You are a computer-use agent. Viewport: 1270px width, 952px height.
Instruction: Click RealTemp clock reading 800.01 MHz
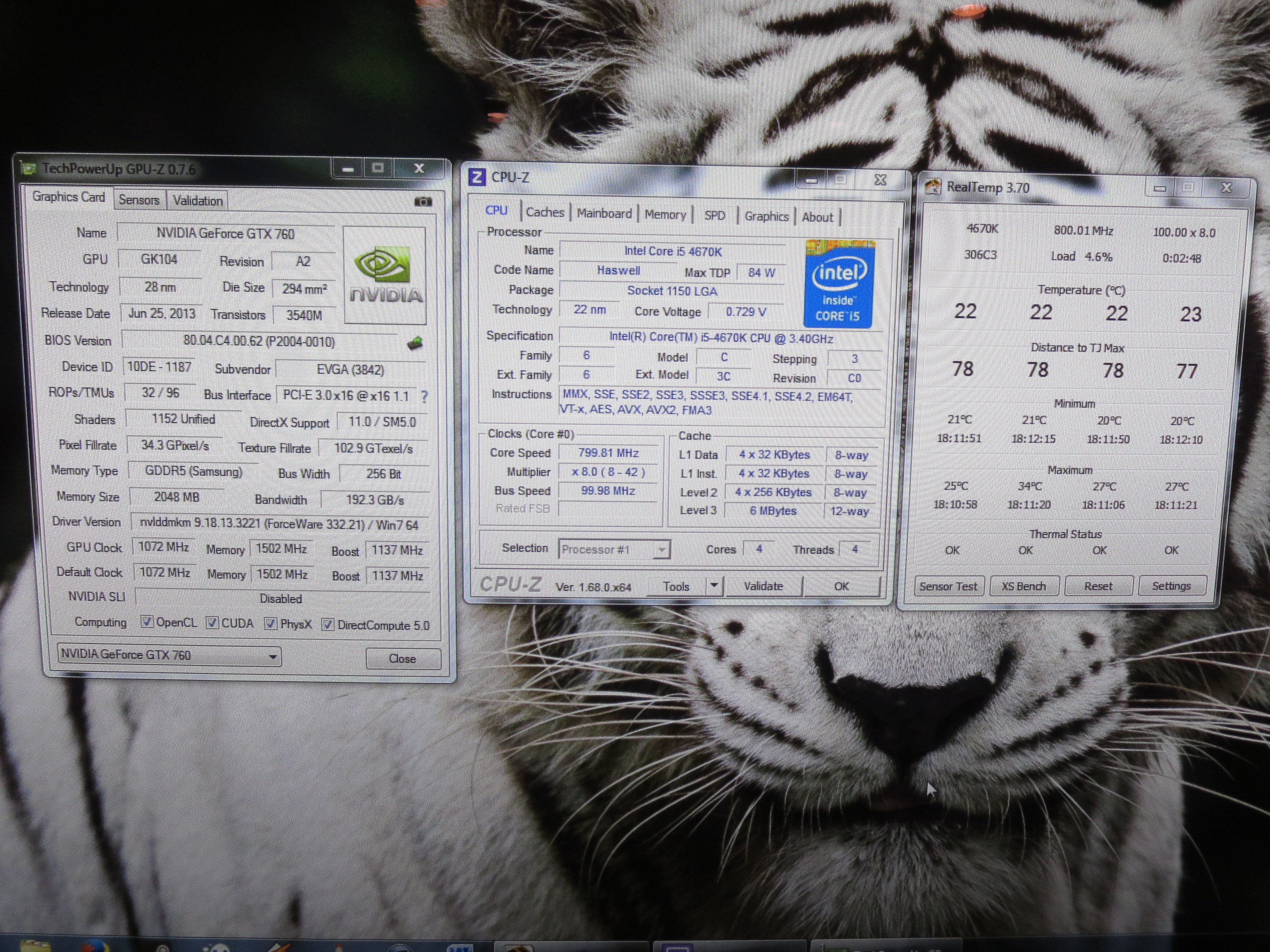pos(1083,231)
